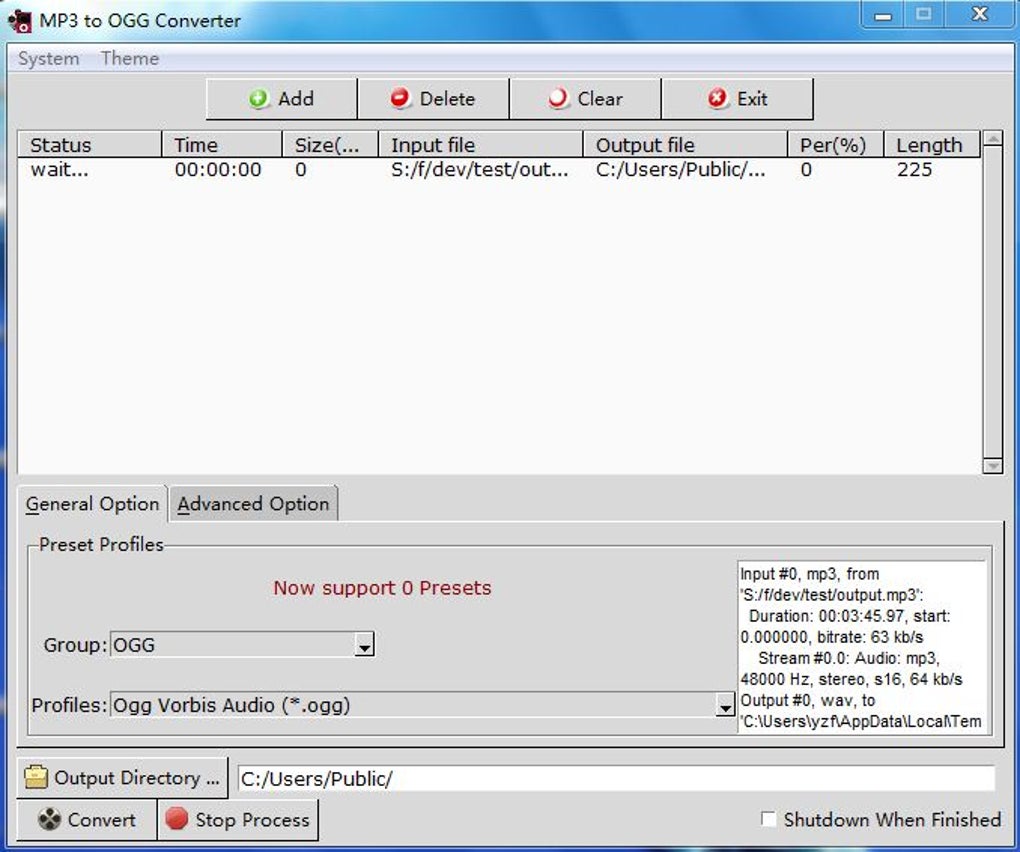
Task: Click the C:/Users/Public/... output file cell
Action: (x=680, y=170)
